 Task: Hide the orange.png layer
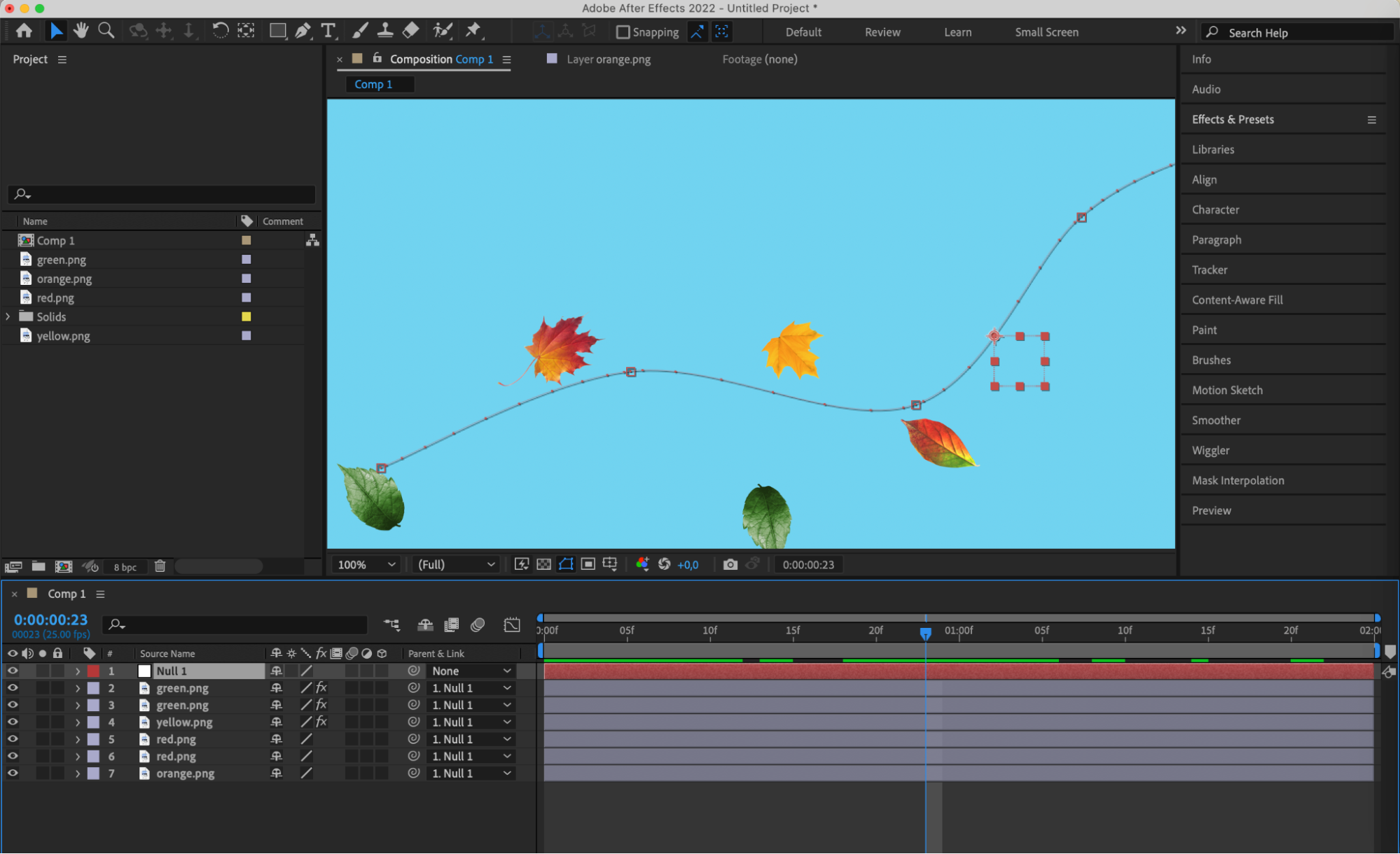coord(13,773)
